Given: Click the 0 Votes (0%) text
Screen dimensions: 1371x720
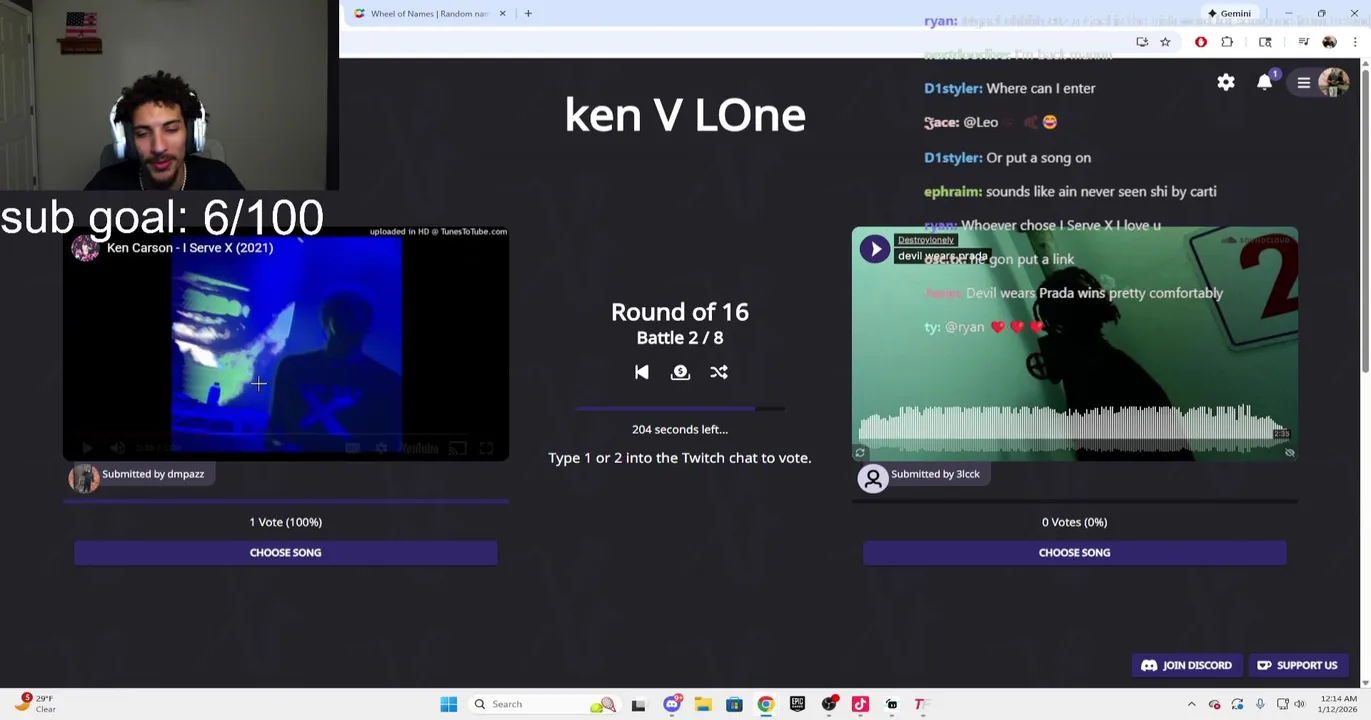Looking at the screenshot, I should pyautogui.click(x=1074, y=522).
